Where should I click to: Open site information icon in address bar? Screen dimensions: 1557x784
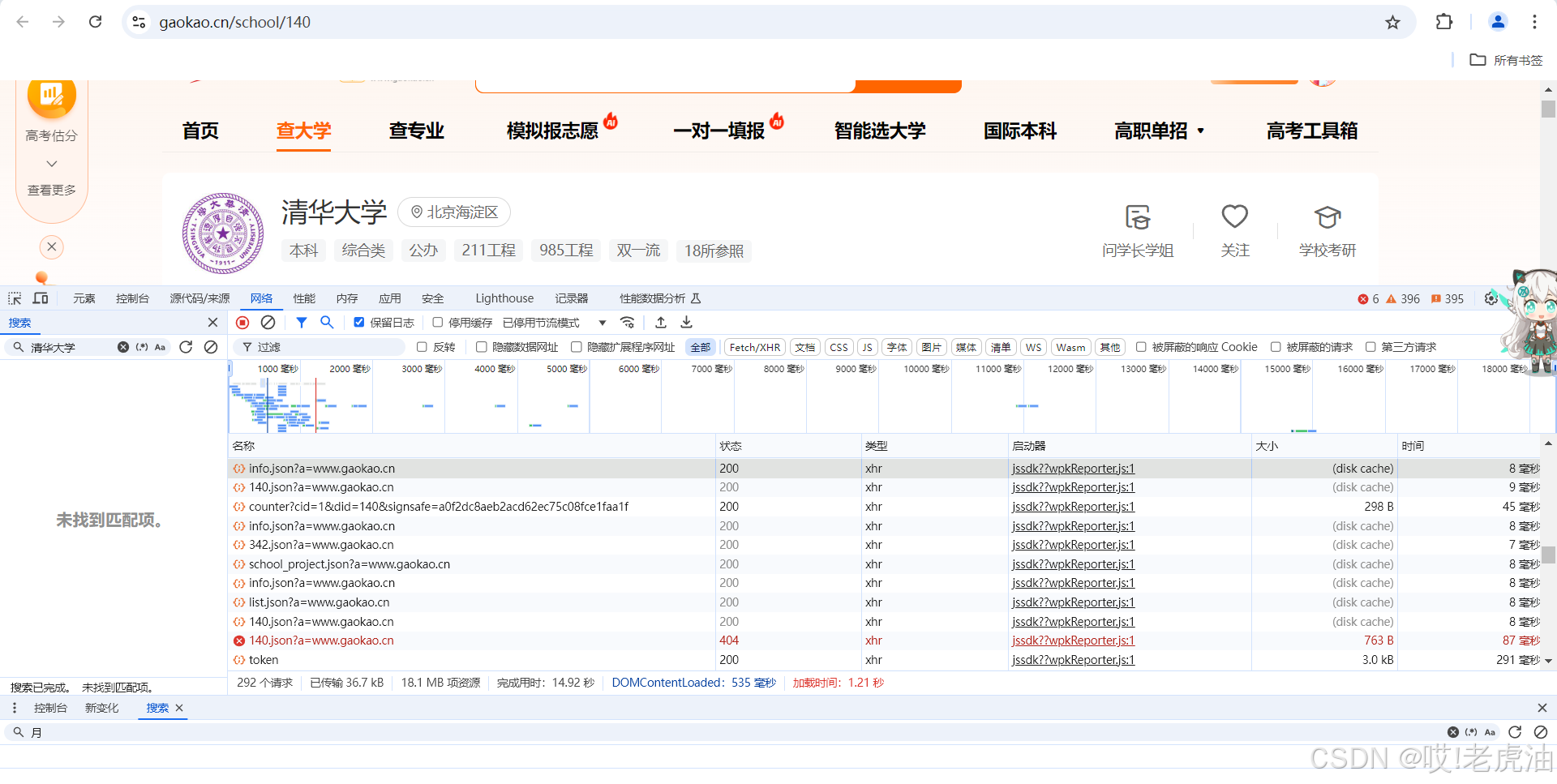(139, 22)
